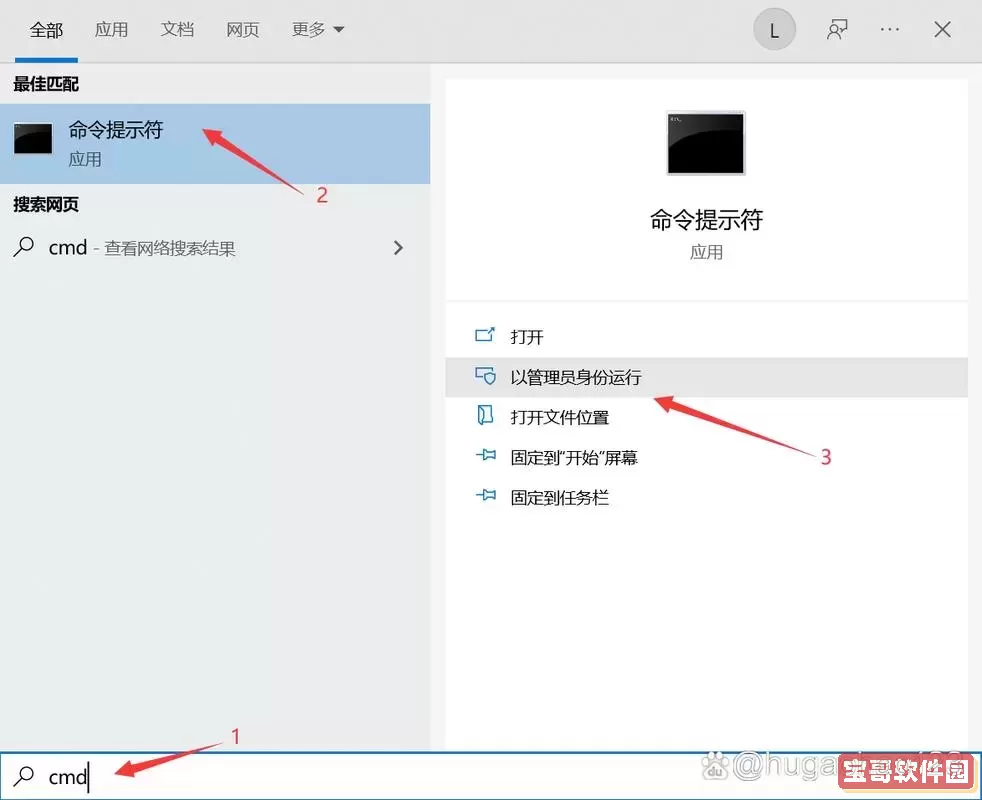Click the 最佳匹配 section header
This screenshot has width=982, height=800.
[46, 84]
